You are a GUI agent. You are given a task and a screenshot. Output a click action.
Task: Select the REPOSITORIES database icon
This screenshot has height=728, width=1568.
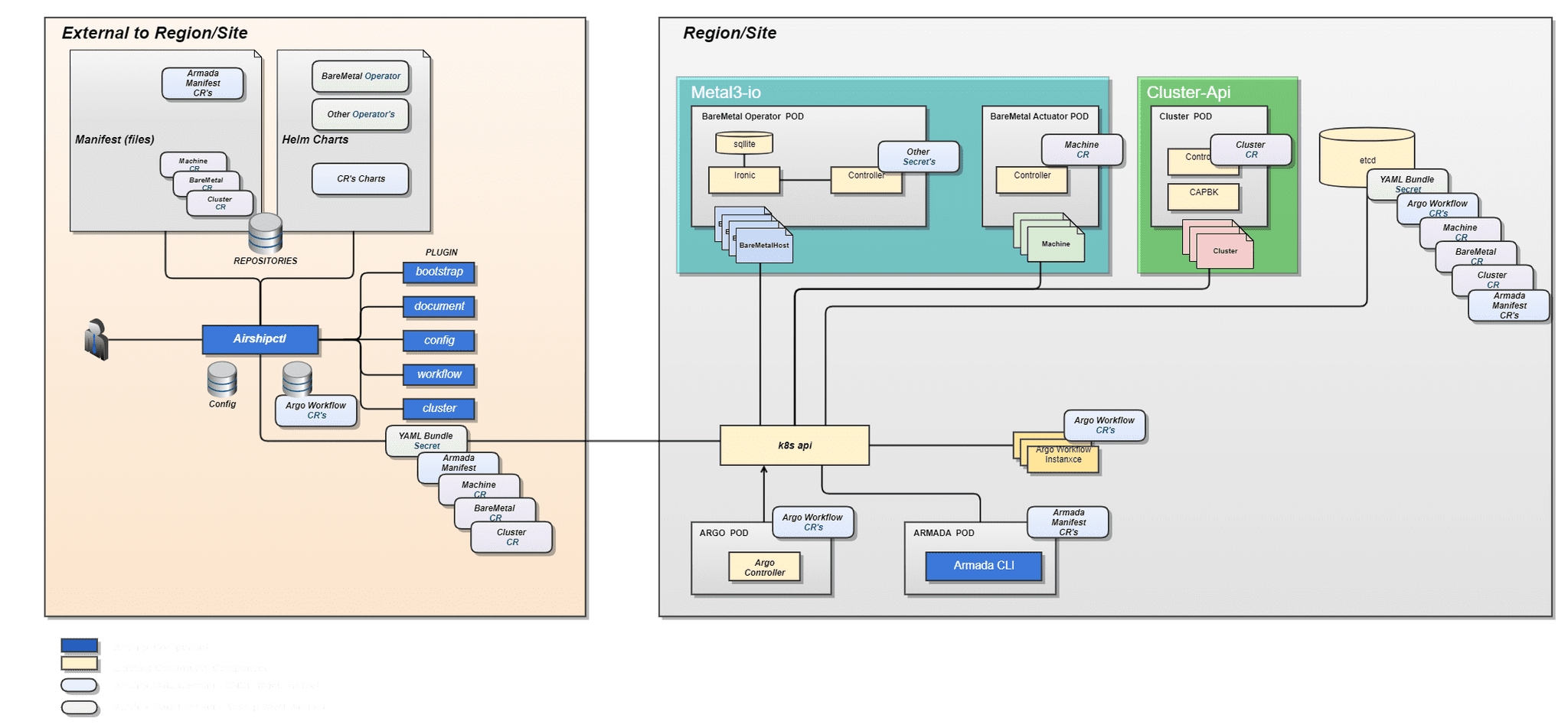[266, 233]
